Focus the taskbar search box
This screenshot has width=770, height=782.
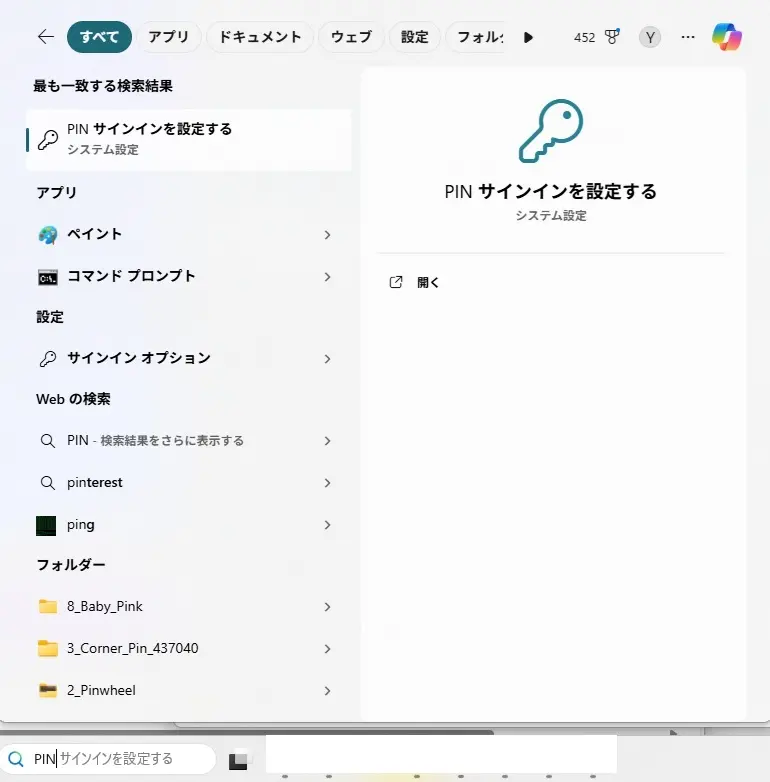coord(108,759)
